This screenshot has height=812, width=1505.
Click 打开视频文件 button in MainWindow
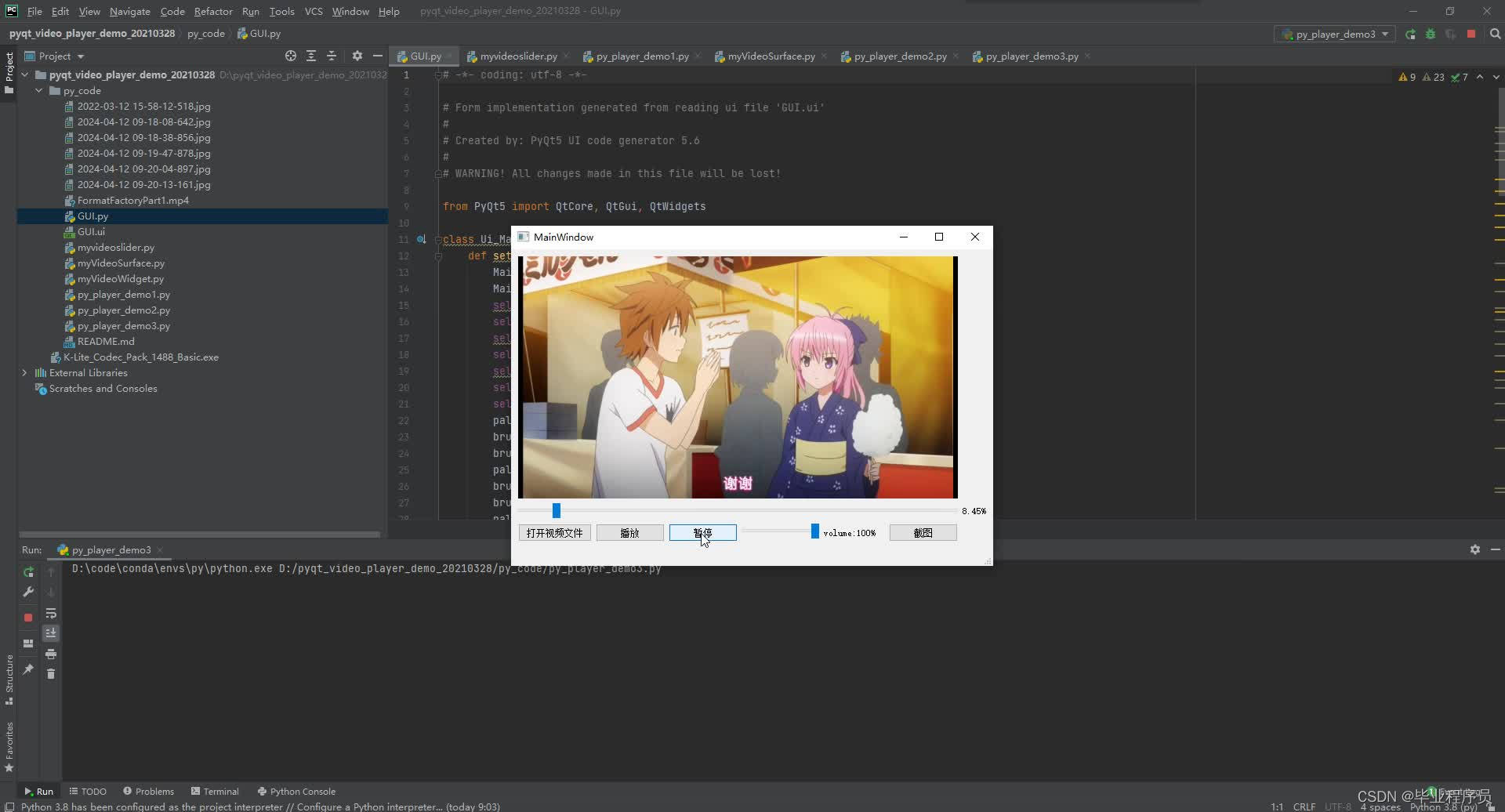[x=554, y=533]
